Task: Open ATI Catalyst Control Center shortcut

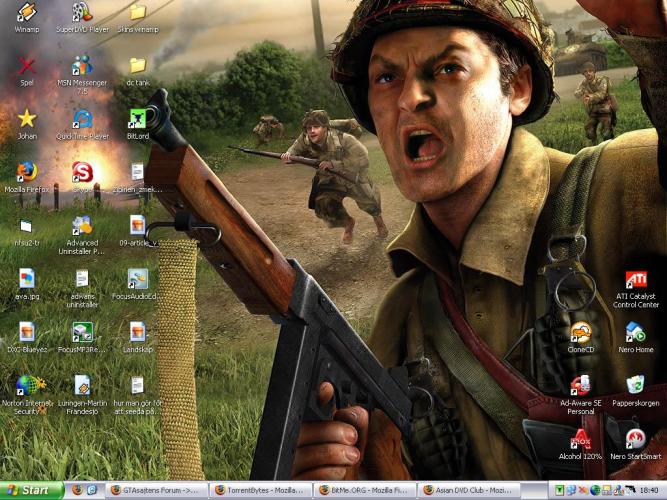Action: [635, 280]
